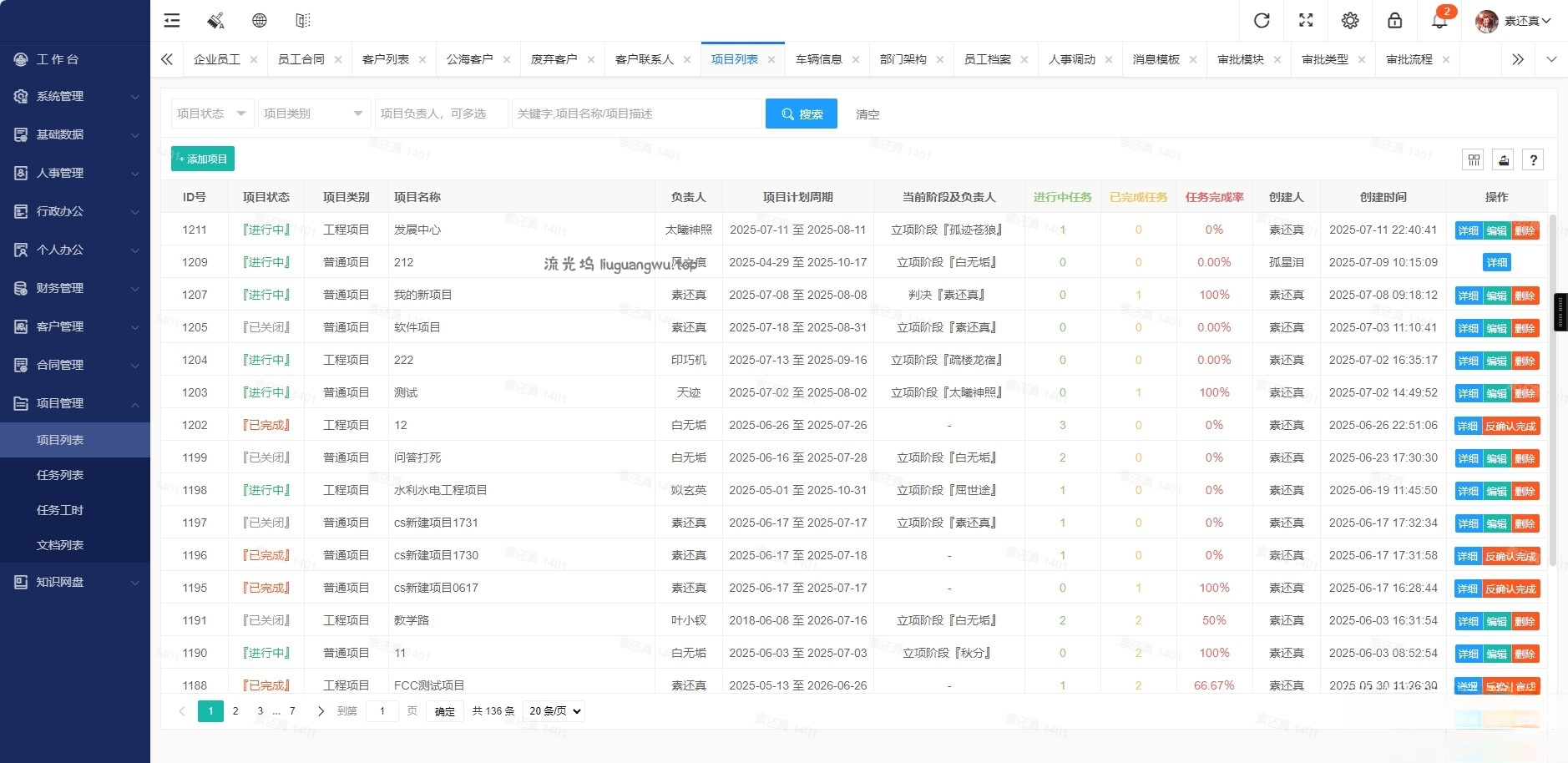This screenshot has width=1568, height=763.
Task: Click the layout toggle icon in the header
Action: click(x=303, y=20)
